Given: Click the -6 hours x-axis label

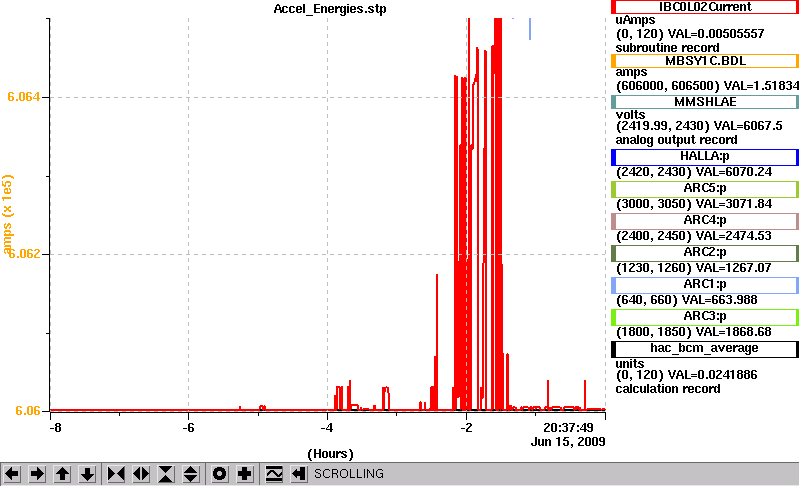Looking at the screenshot, I should tap(189, 428).
